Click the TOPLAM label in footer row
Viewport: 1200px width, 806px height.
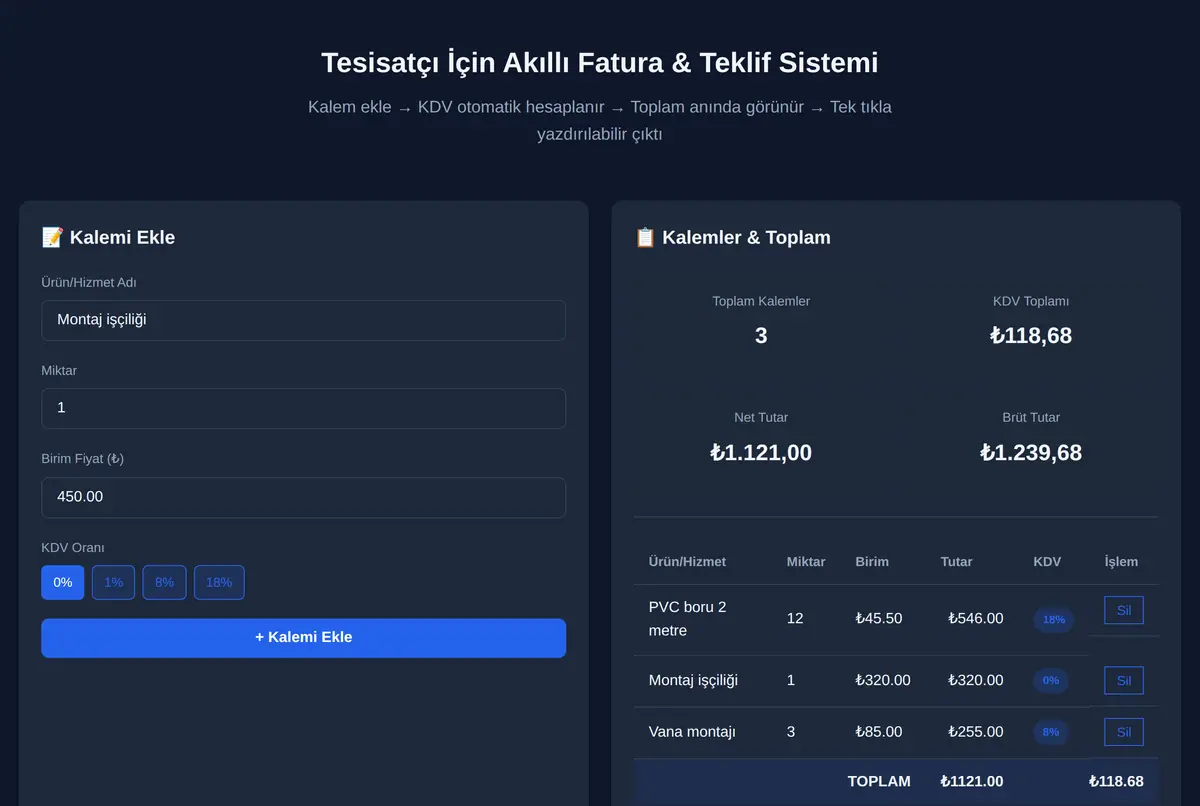click(879, 781)
